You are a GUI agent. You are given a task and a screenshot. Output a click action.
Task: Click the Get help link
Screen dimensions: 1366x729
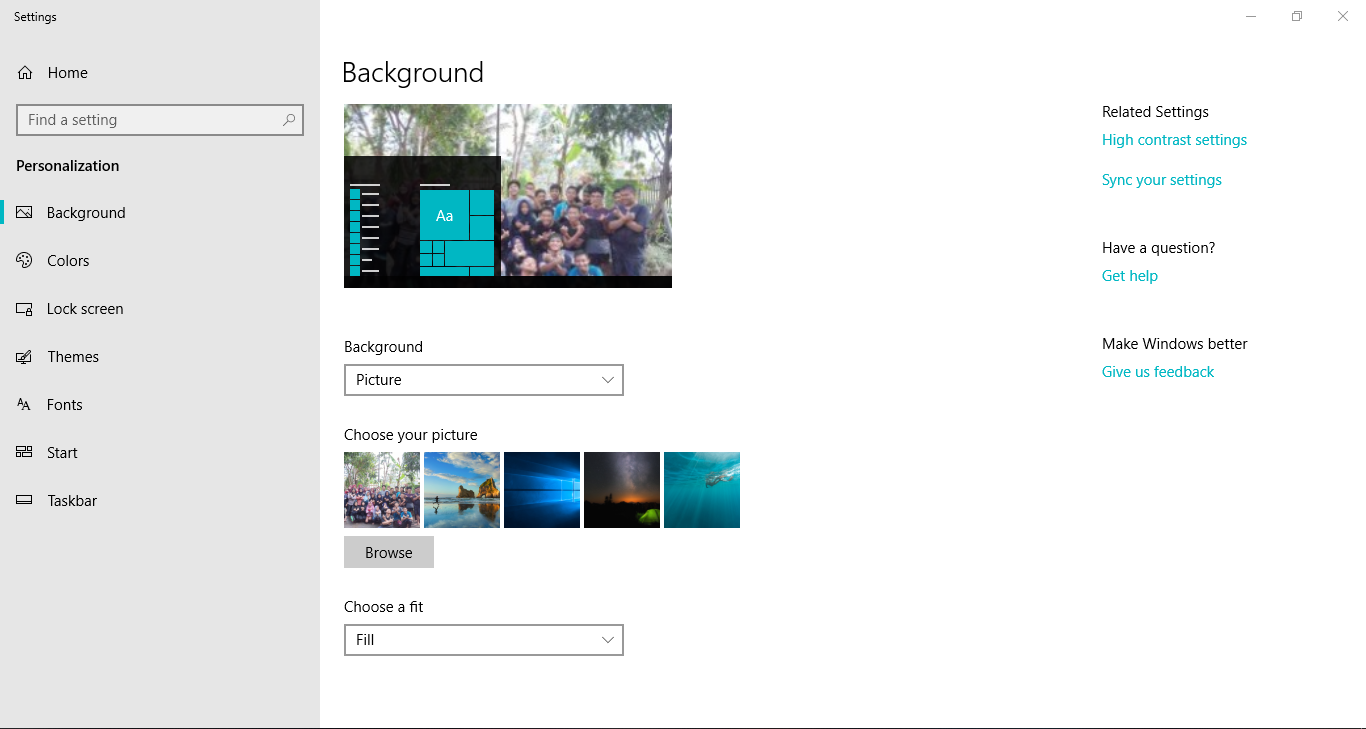point(1130,276)
